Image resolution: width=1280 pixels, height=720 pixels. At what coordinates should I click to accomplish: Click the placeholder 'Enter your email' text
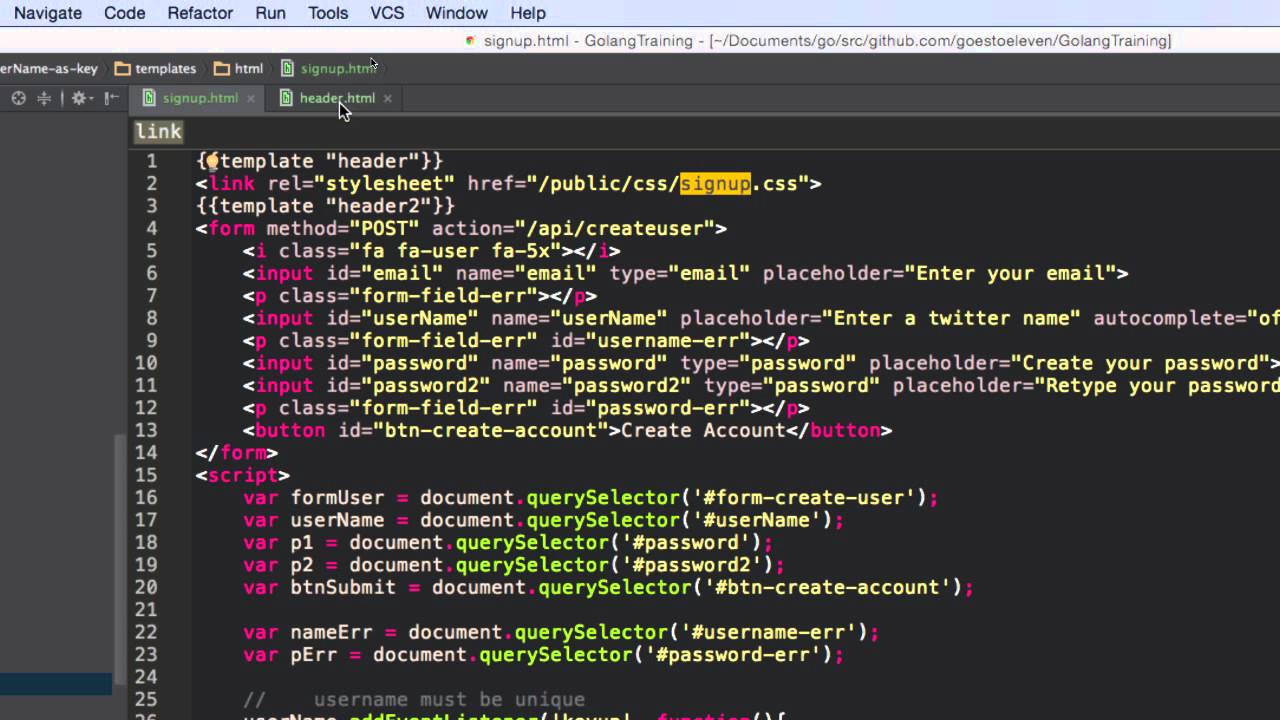1010,274
